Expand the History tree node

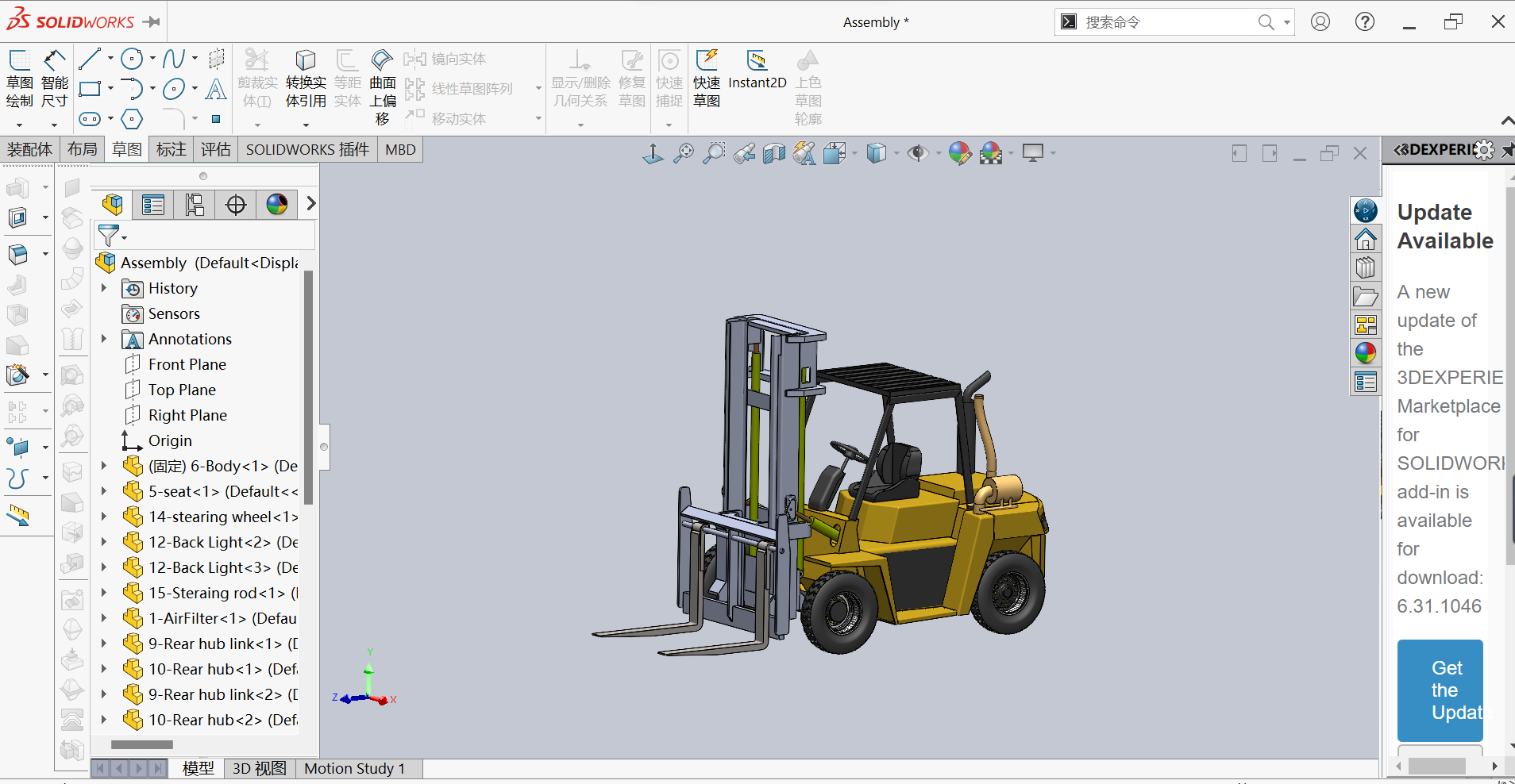104,288
